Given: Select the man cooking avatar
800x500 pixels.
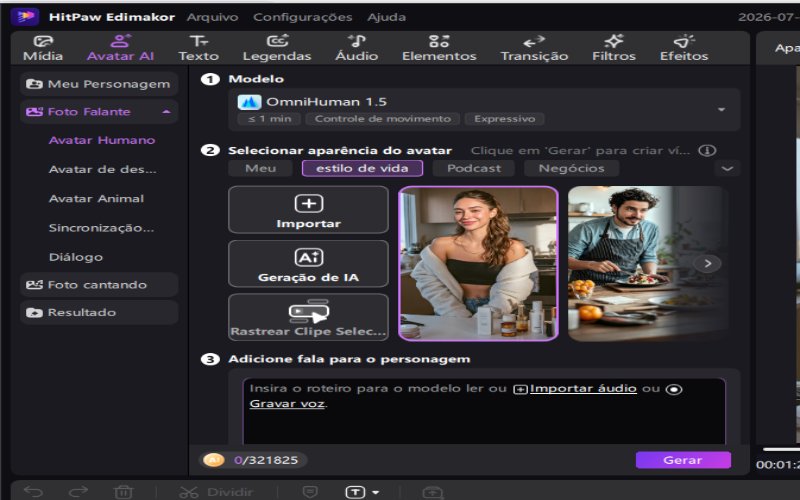Looking at the screenshot, I should [647, 263].
